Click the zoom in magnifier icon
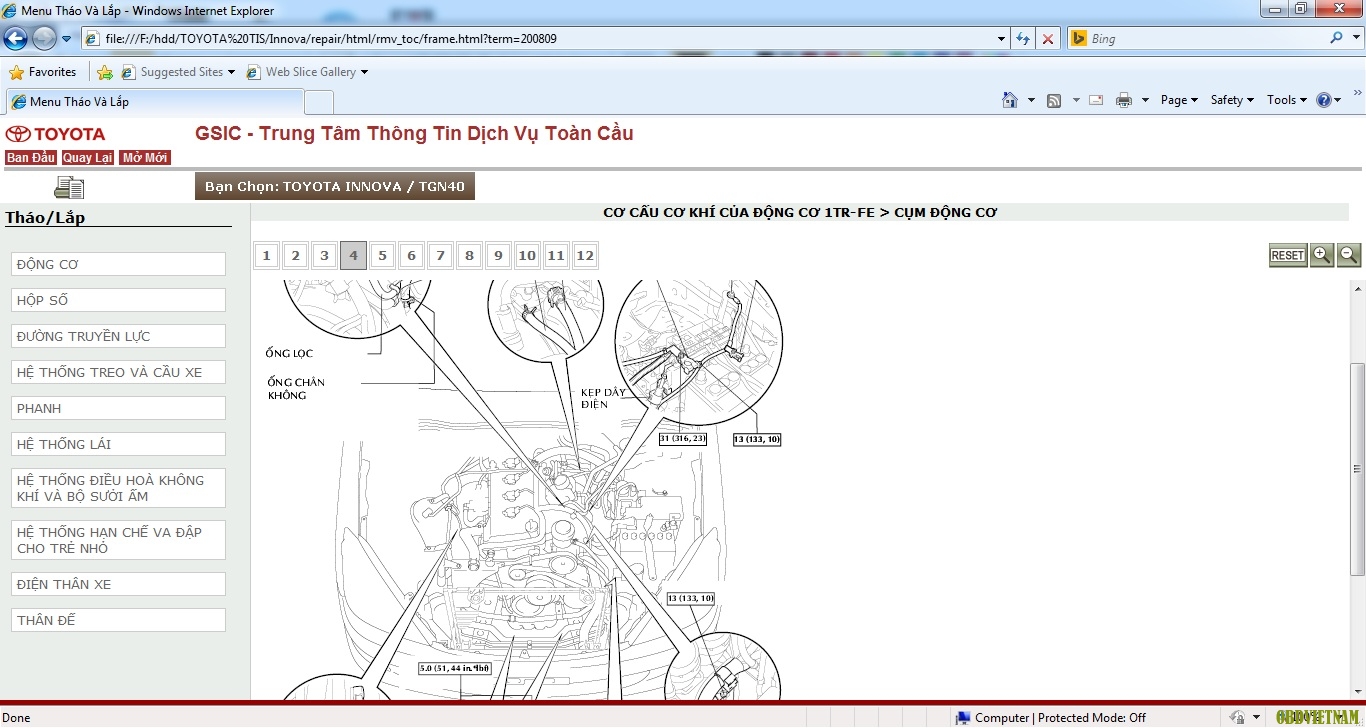1366x728 pixels. click(x=1322, y=255)
